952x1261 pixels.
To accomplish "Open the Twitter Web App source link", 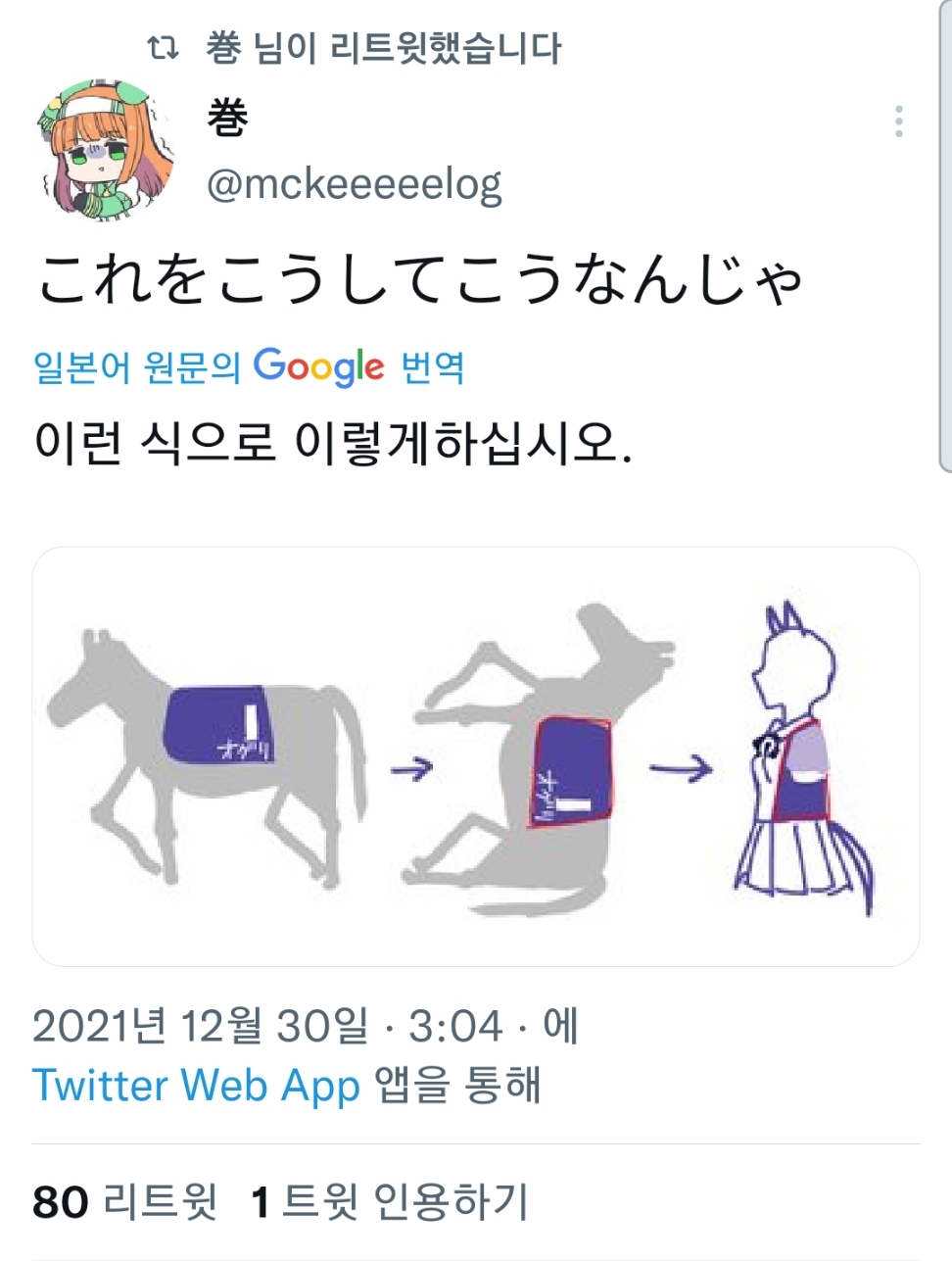I will (197, 1086).
